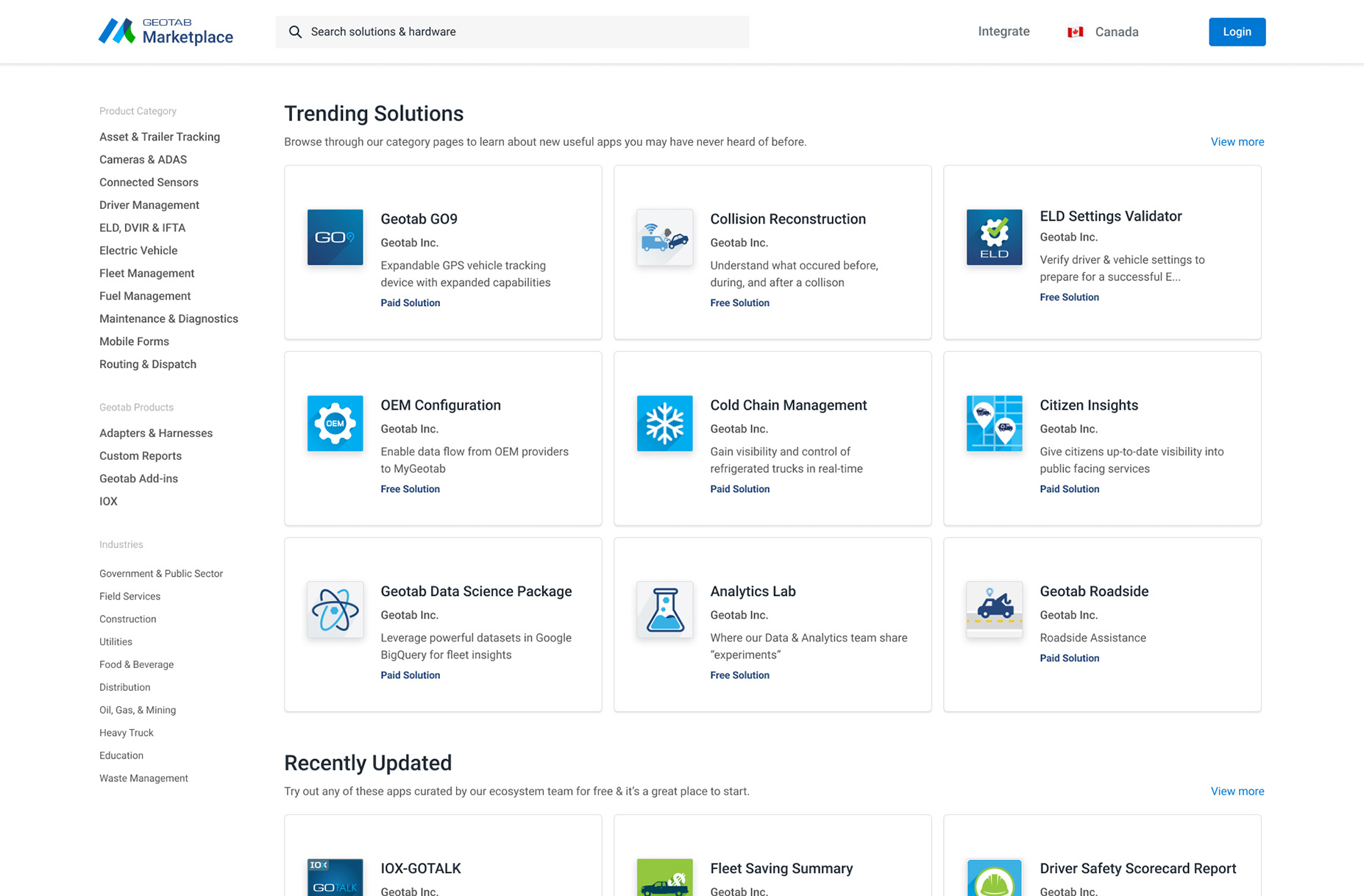Select the Canada flag icon
Screen dimensions: 1364x896
click(1075, 32)
